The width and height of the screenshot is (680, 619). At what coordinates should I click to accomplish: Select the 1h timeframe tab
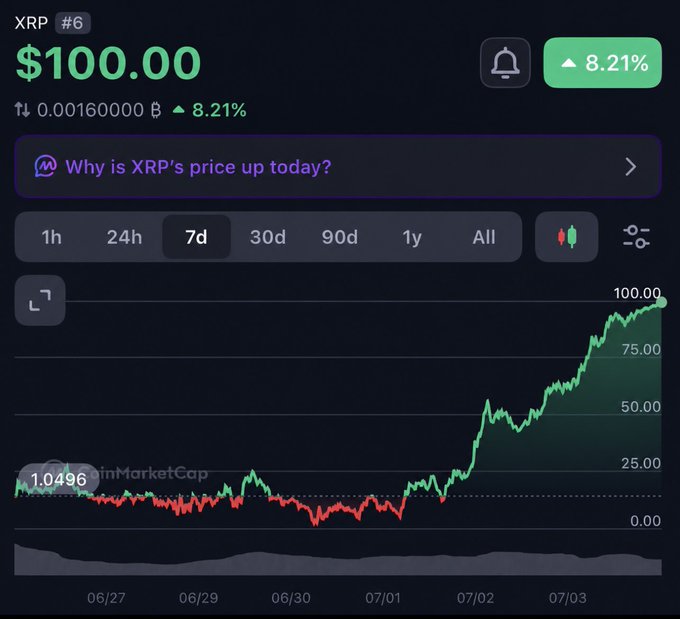[x=51, y=237]
